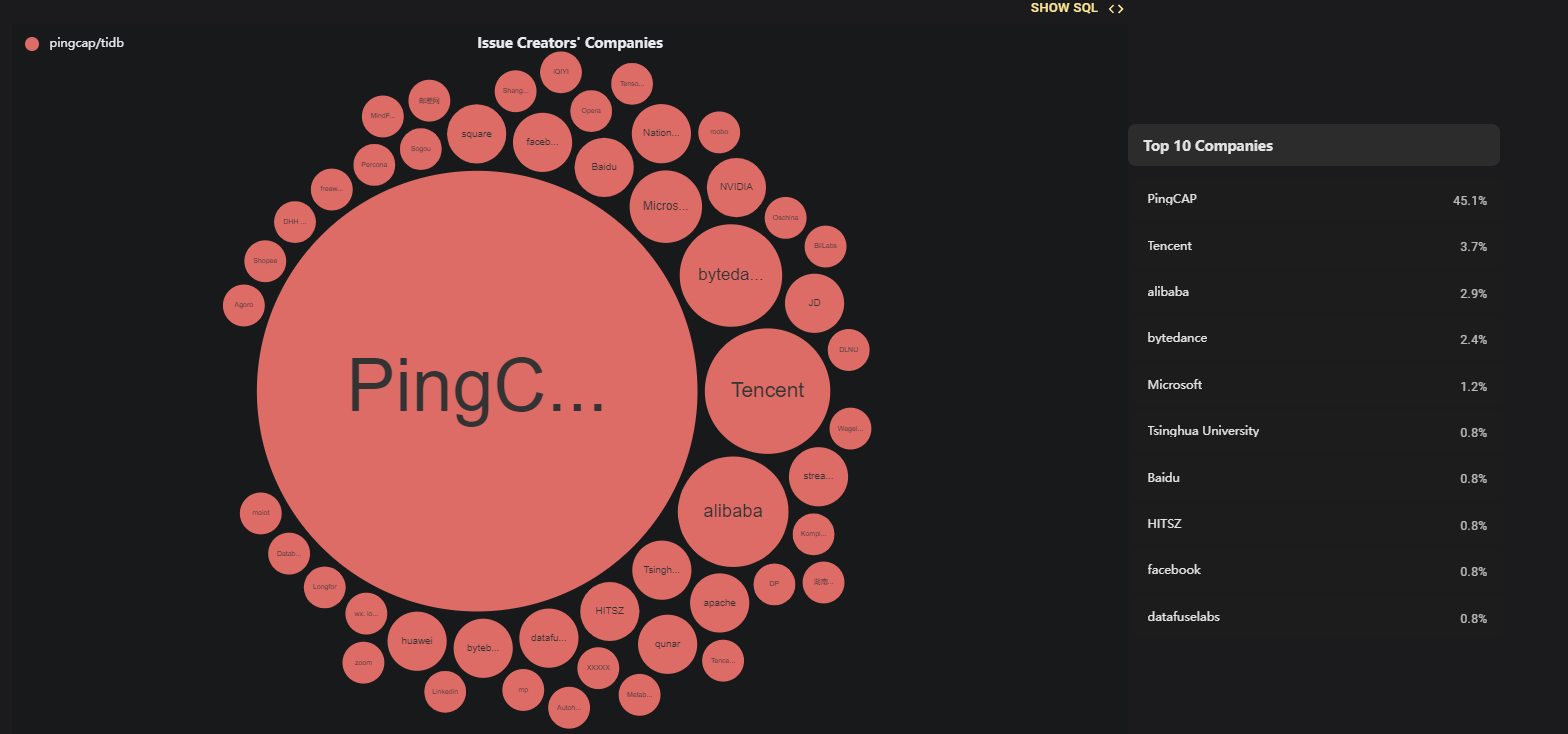Select the alibaba bubble

[732, 511]
